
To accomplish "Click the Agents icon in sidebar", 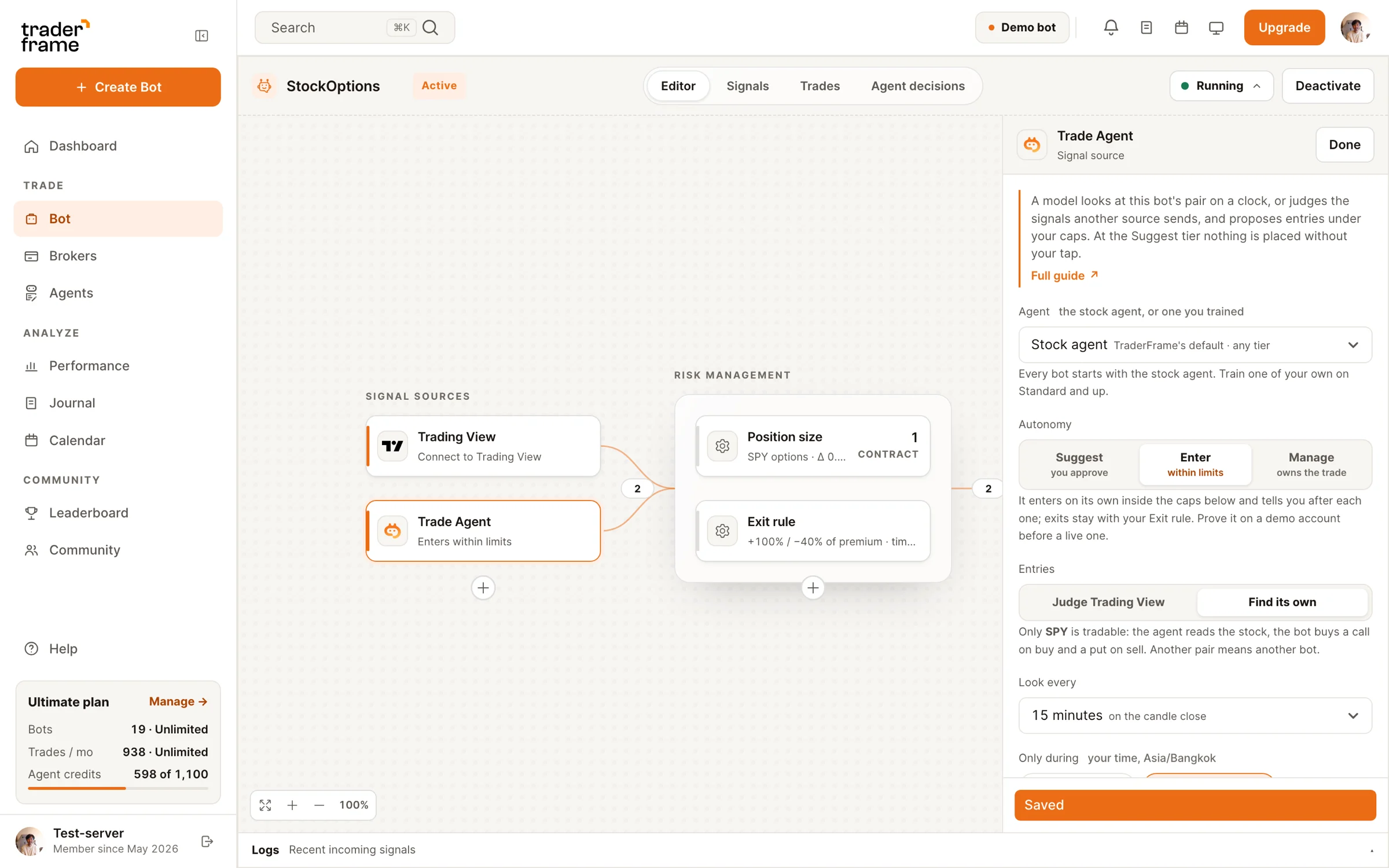I will coord(31,293).
